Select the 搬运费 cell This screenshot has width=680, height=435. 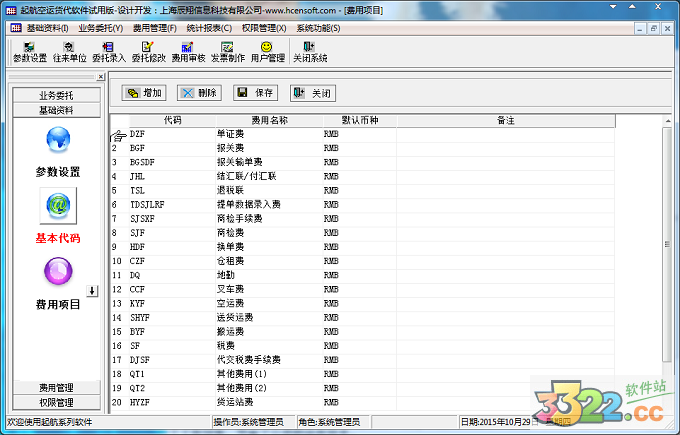269,332
